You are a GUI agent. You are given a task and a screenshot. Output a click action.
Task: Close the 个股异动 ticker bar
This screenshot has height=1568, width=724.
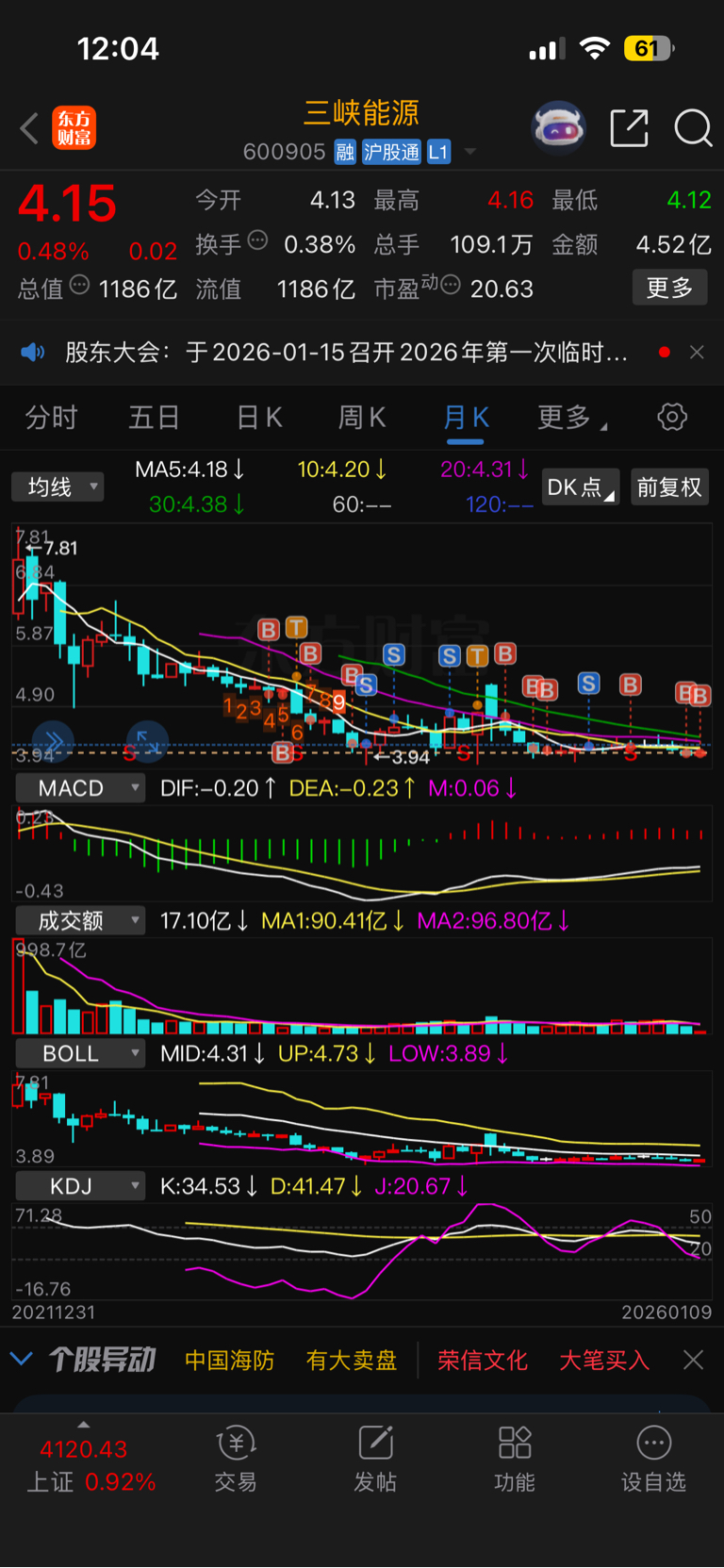693,1360
